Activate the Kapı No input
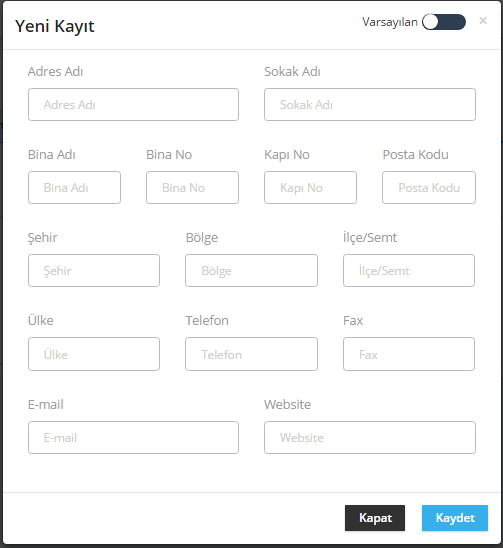Viewport: 503px width, 548px height. tap(310, 187)
